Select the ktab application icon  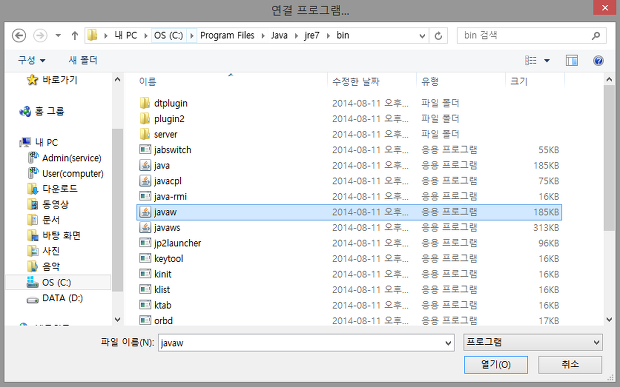coord(145,305)
